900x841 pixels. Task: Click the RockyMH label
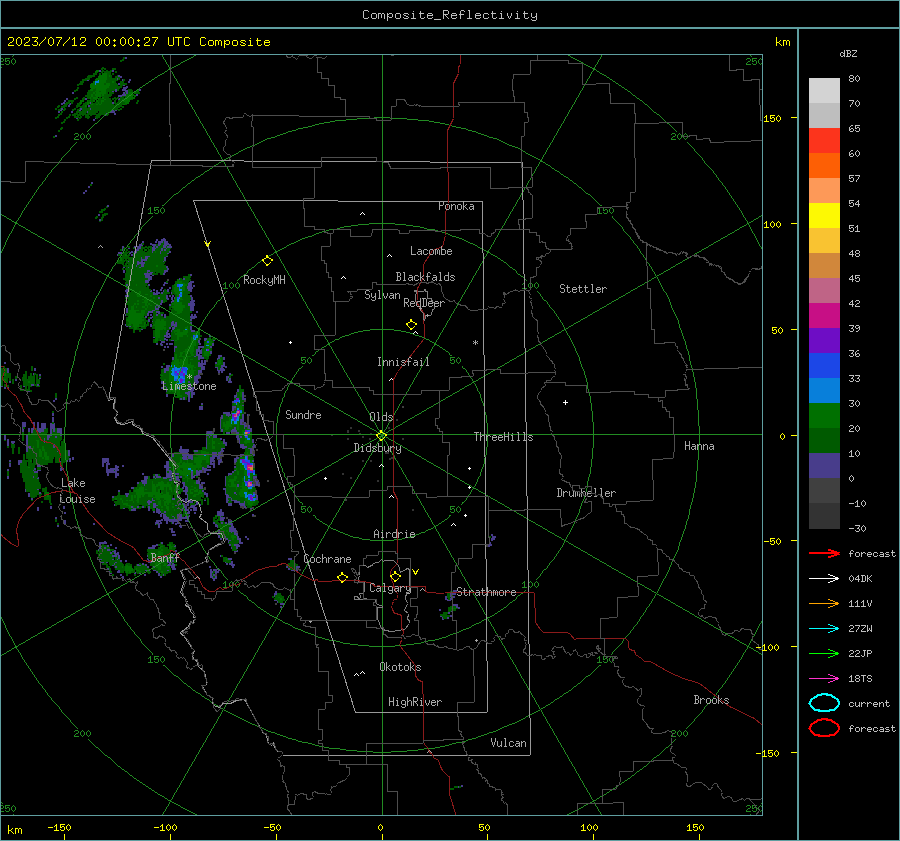(x=264, y=280)
